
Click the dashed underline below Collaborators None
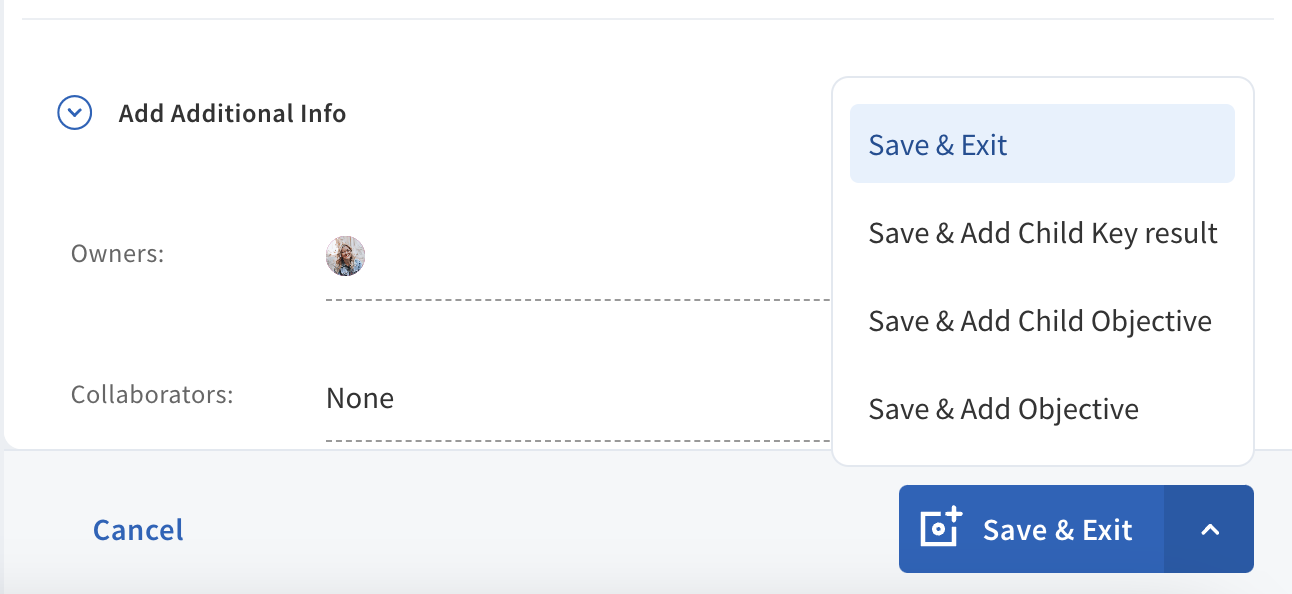(578, 440)
